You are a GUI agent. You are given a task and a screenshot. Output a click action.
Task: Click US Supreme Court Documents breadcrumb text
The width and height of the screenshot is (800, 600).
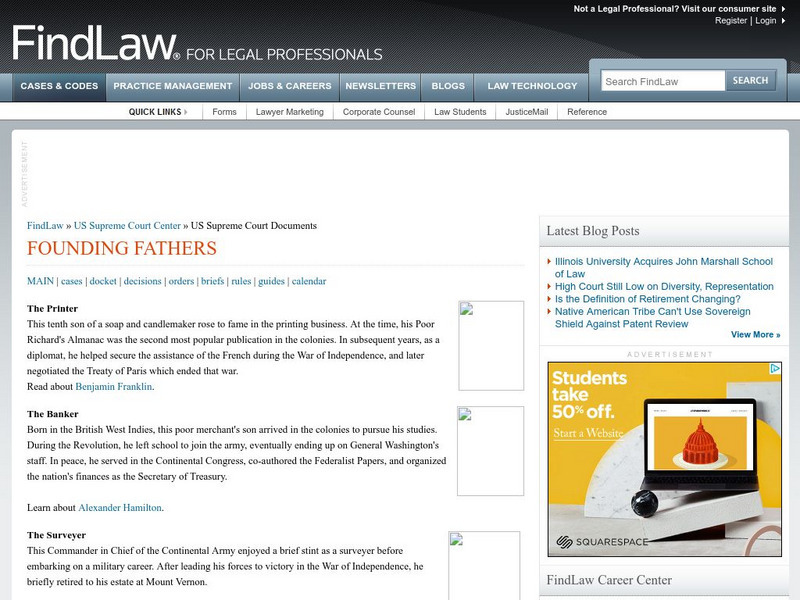[254, 226]
